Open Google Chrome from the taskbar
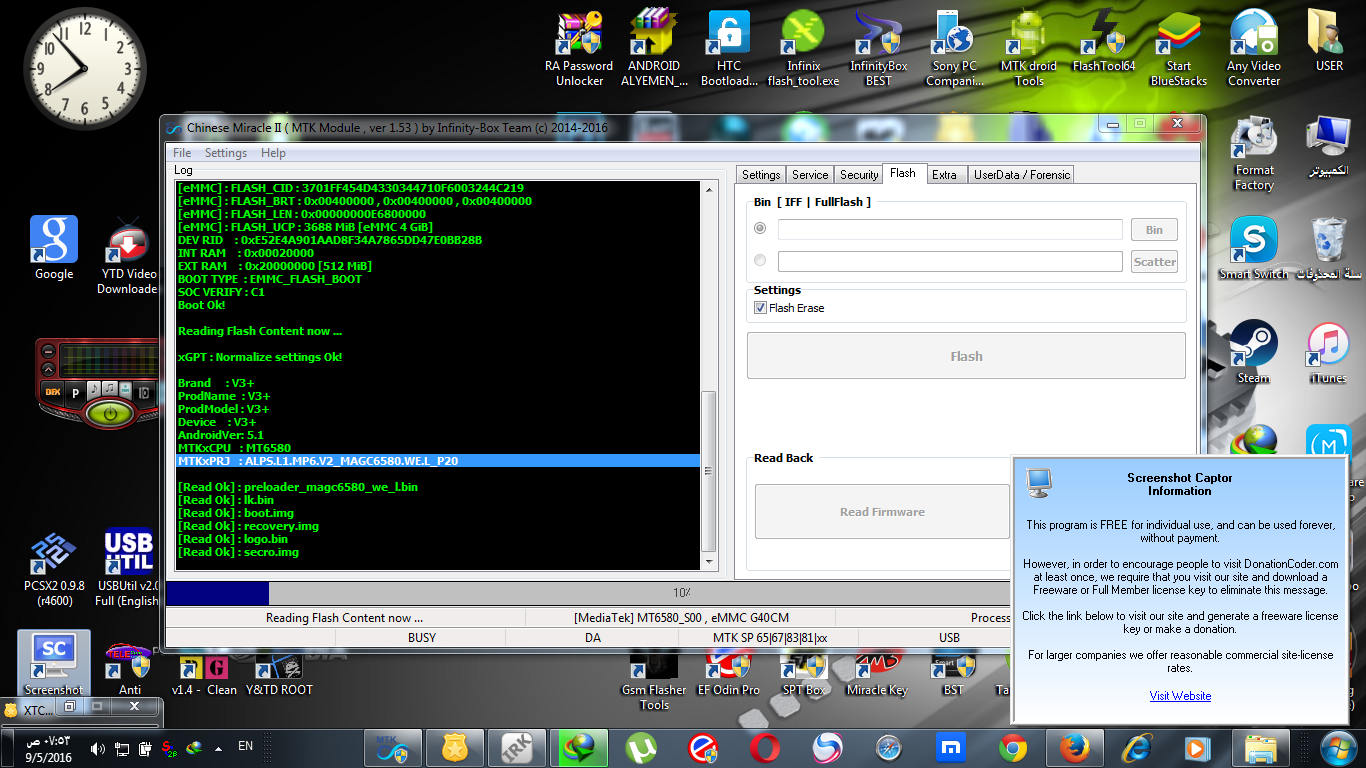Screen dimensions: 1366x768 1013,748
